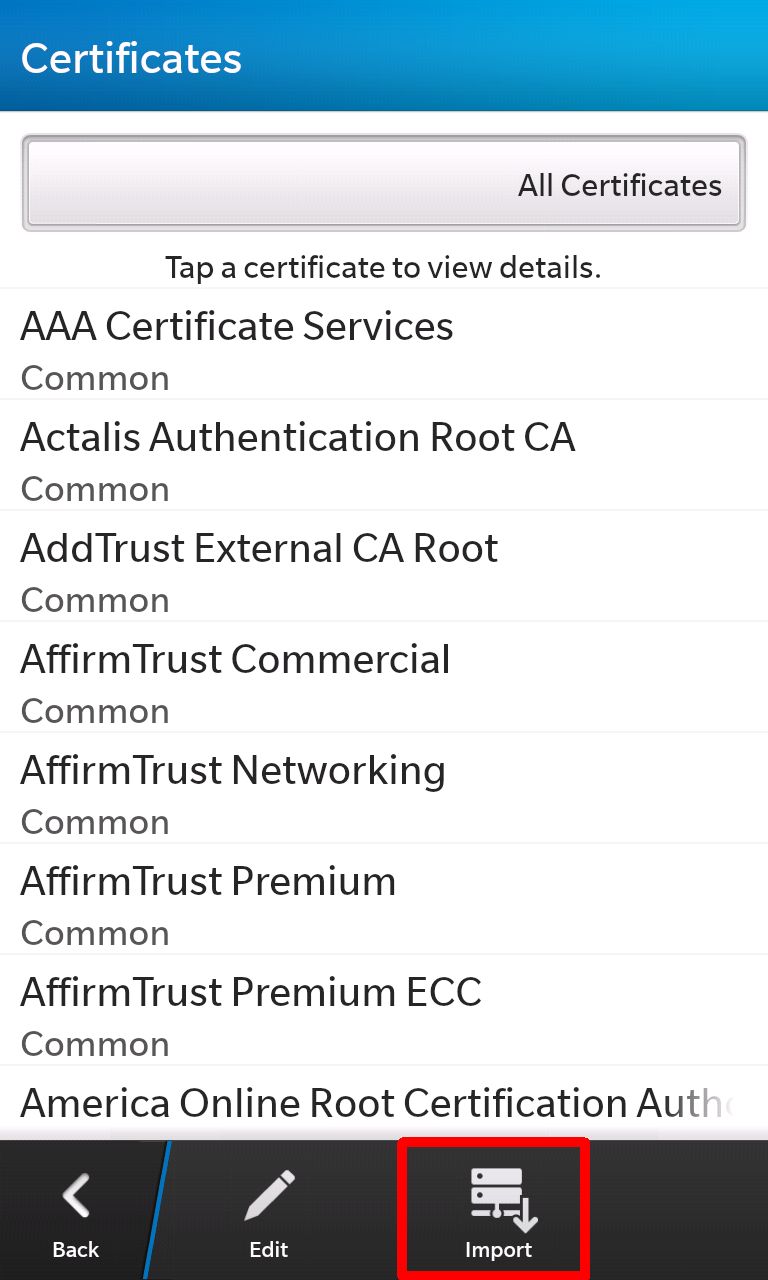Tap the Import label in action bar

click(x=498, y=1250)
